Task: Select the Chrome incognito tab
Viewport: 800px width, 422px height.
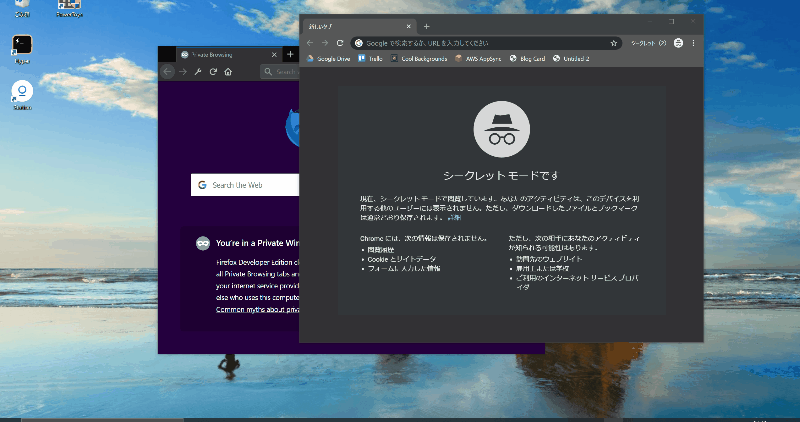Action: 359,27
